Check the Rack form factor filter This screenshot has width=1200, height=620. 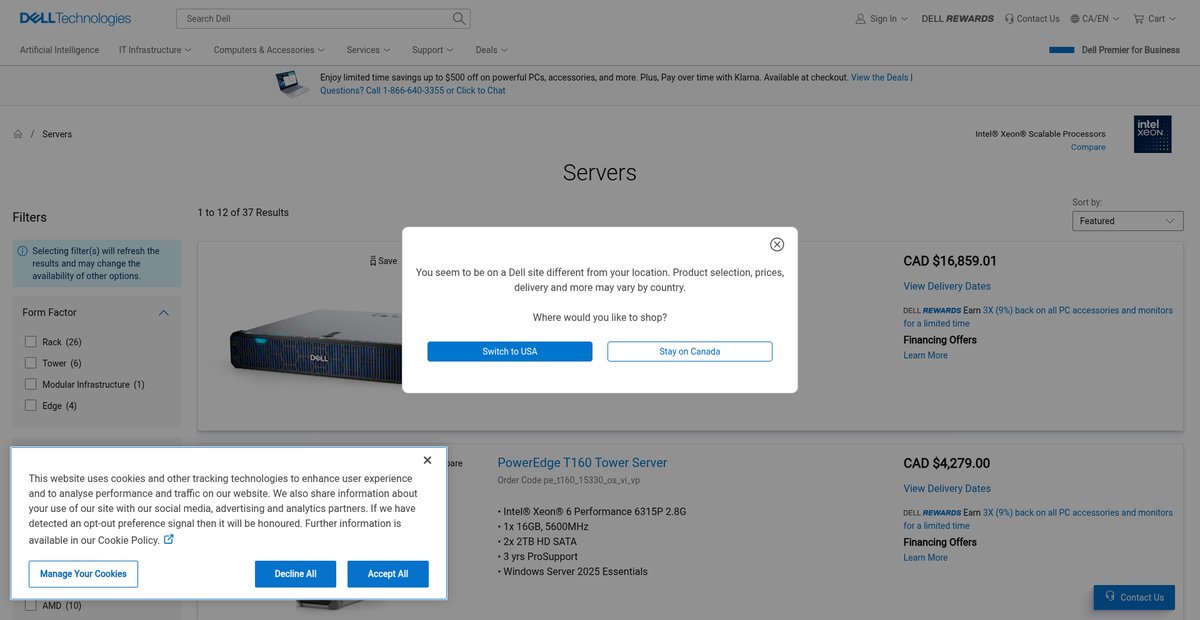click(31, 342)
